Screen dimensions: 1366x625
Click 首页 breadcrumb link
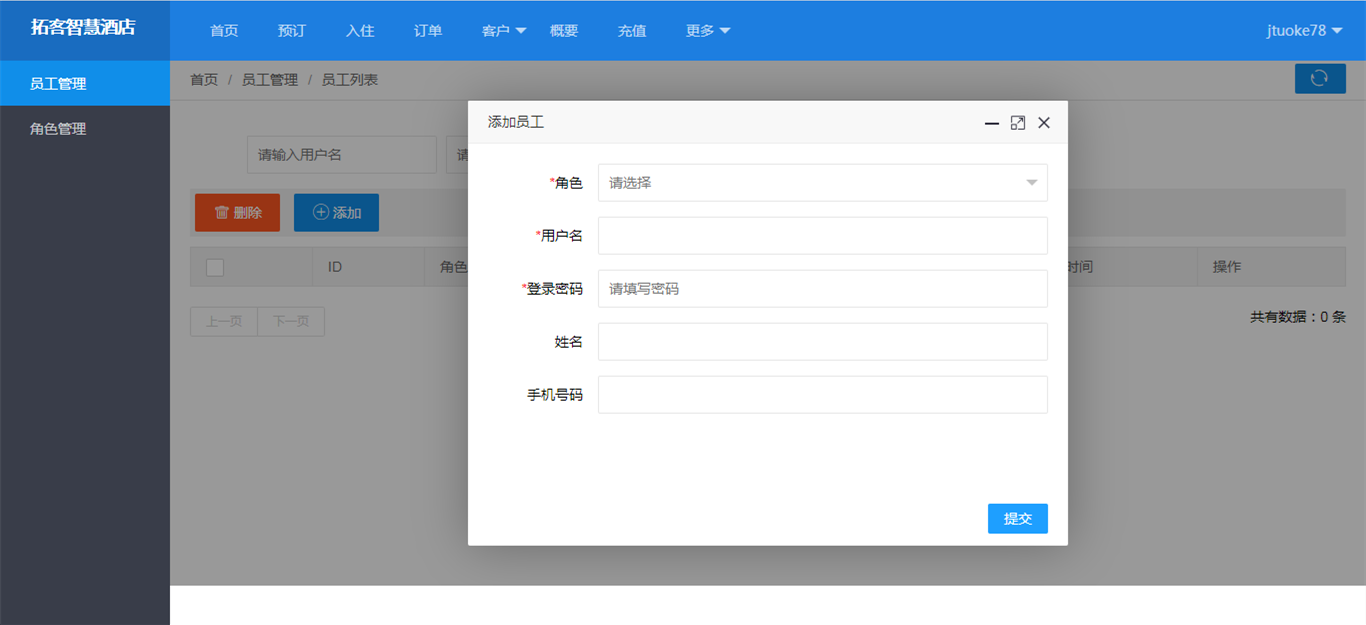pyautogui.click(x=204, y=80)
